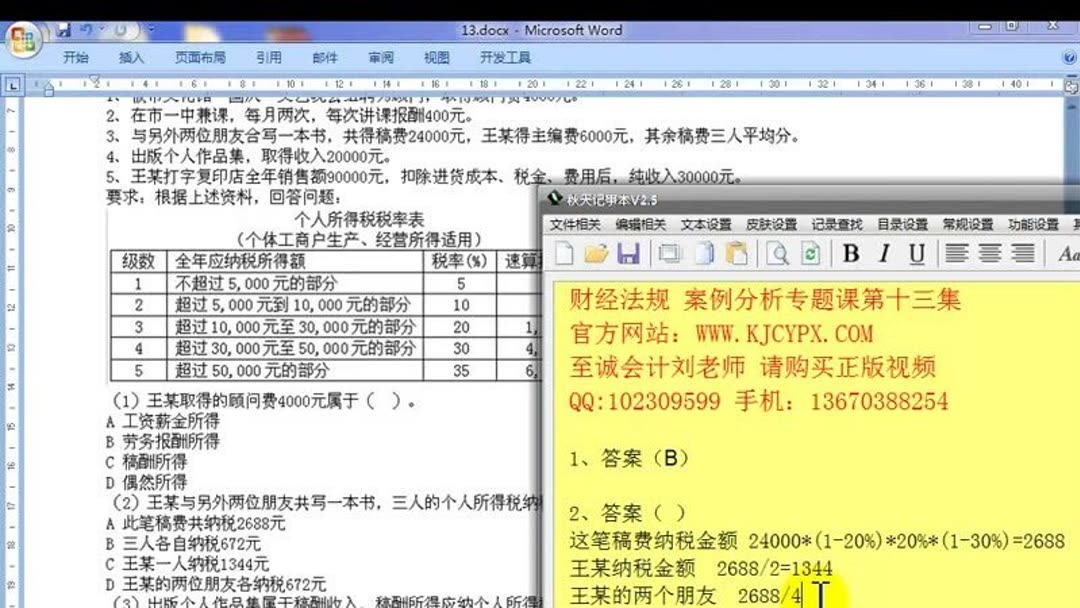
Task: Toggle bold formatting in the notepad
Action: 850,254
